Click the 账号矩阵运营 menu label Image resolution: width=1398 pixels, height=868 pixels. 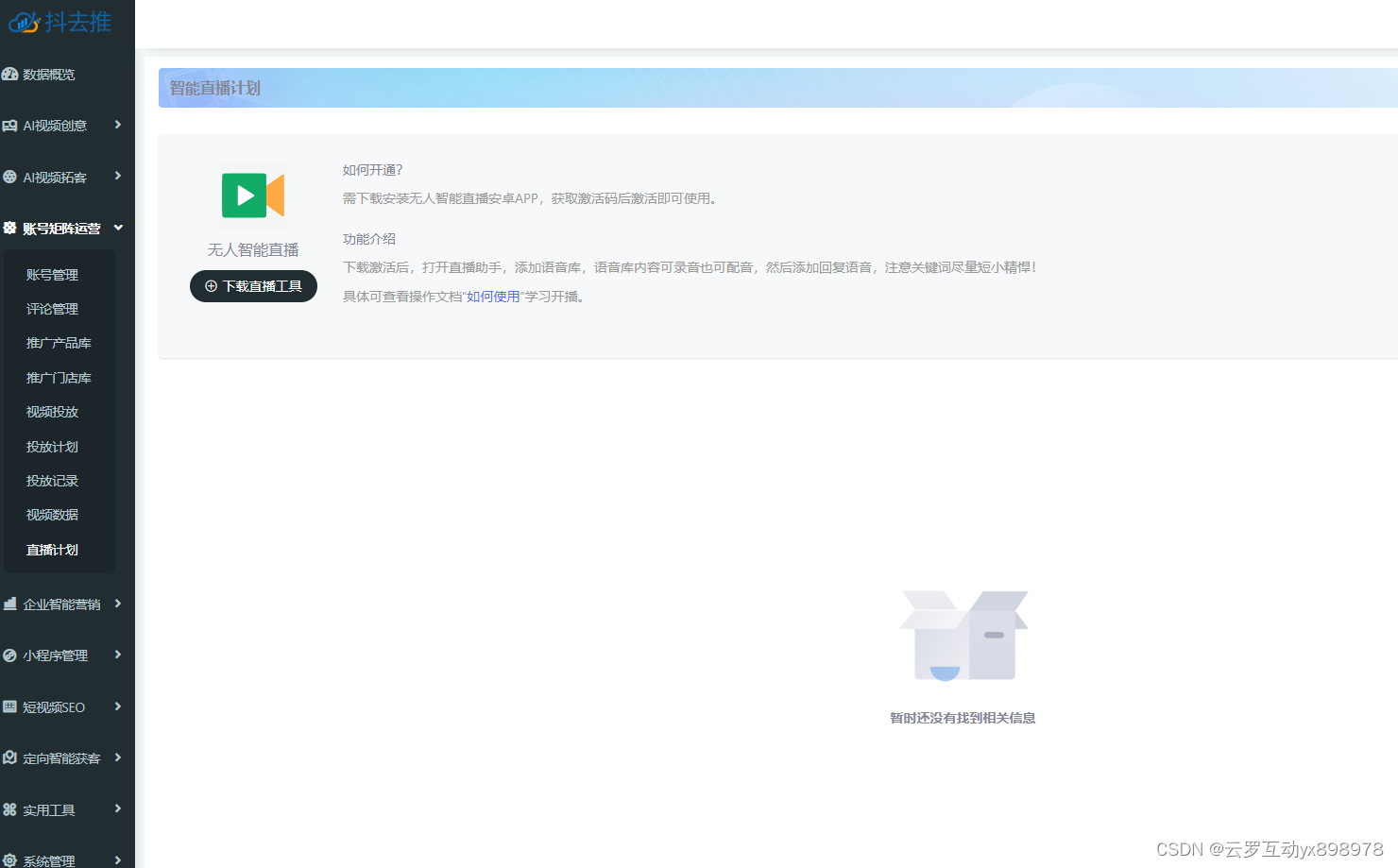point(61,229)
